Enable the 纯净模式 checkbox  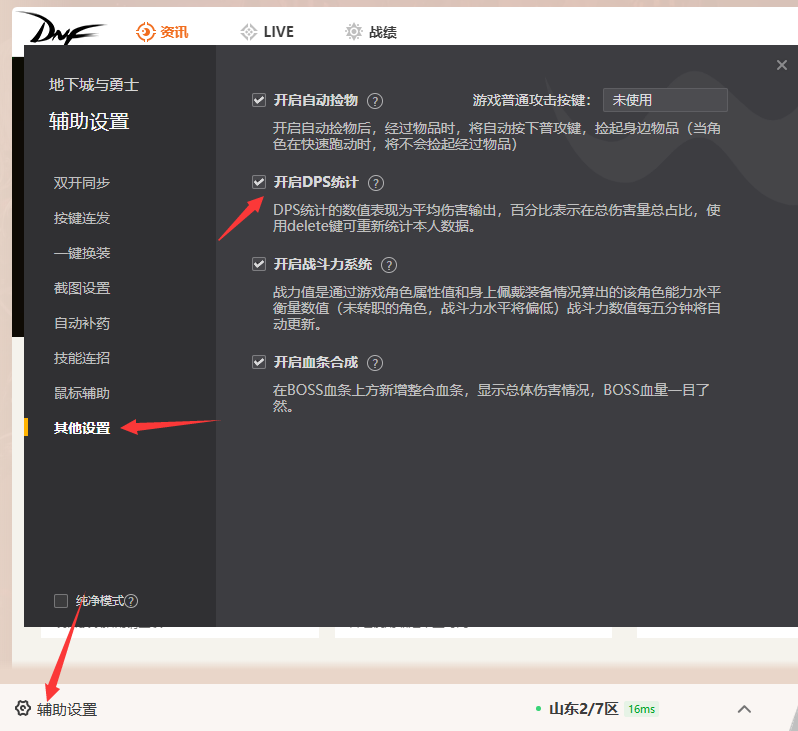point(61,601)
